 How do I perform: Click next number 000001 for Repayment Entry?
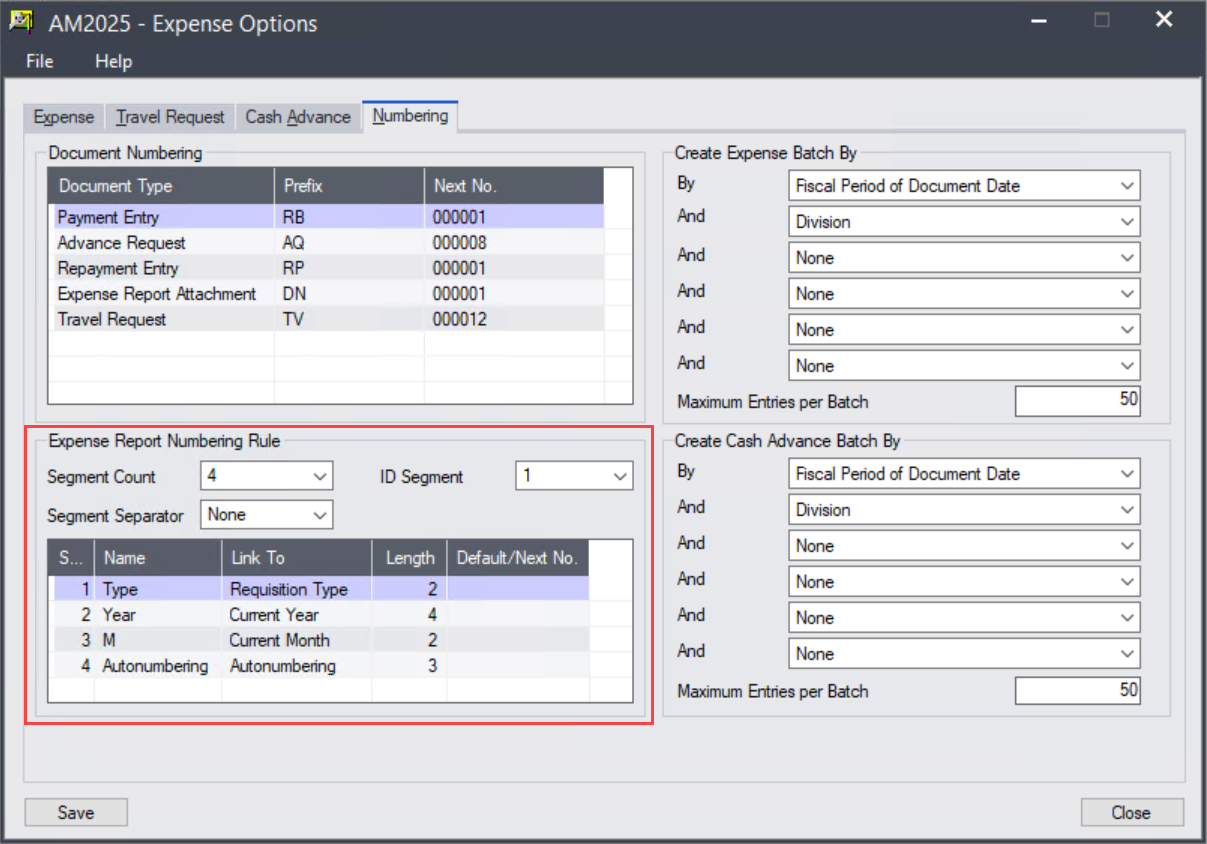click(514, 268)
